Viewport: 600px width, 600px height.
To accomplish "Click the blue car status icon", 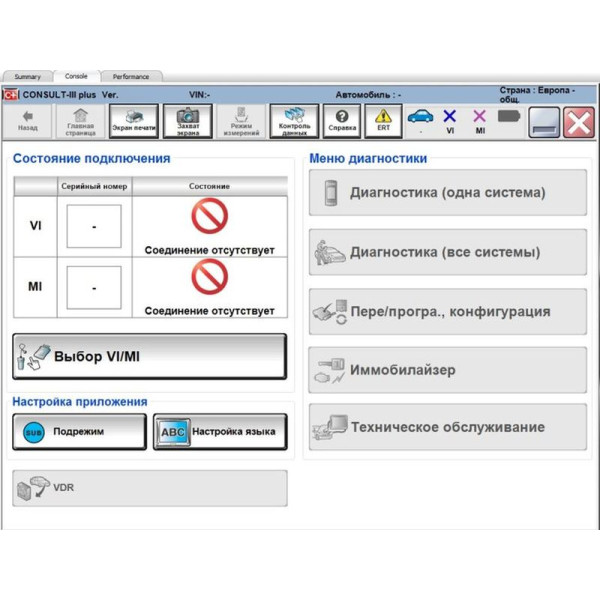I will (x=420, y=119).
